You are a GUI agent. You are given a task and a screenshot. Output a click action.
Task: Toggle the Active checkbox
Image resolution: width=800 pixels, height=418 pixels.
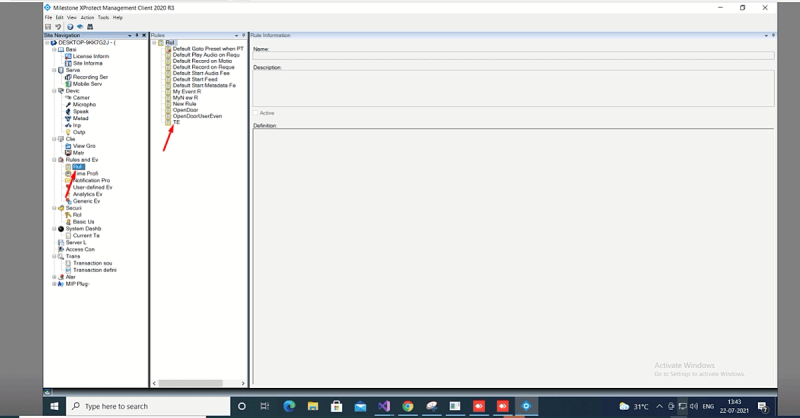point(256,113)
